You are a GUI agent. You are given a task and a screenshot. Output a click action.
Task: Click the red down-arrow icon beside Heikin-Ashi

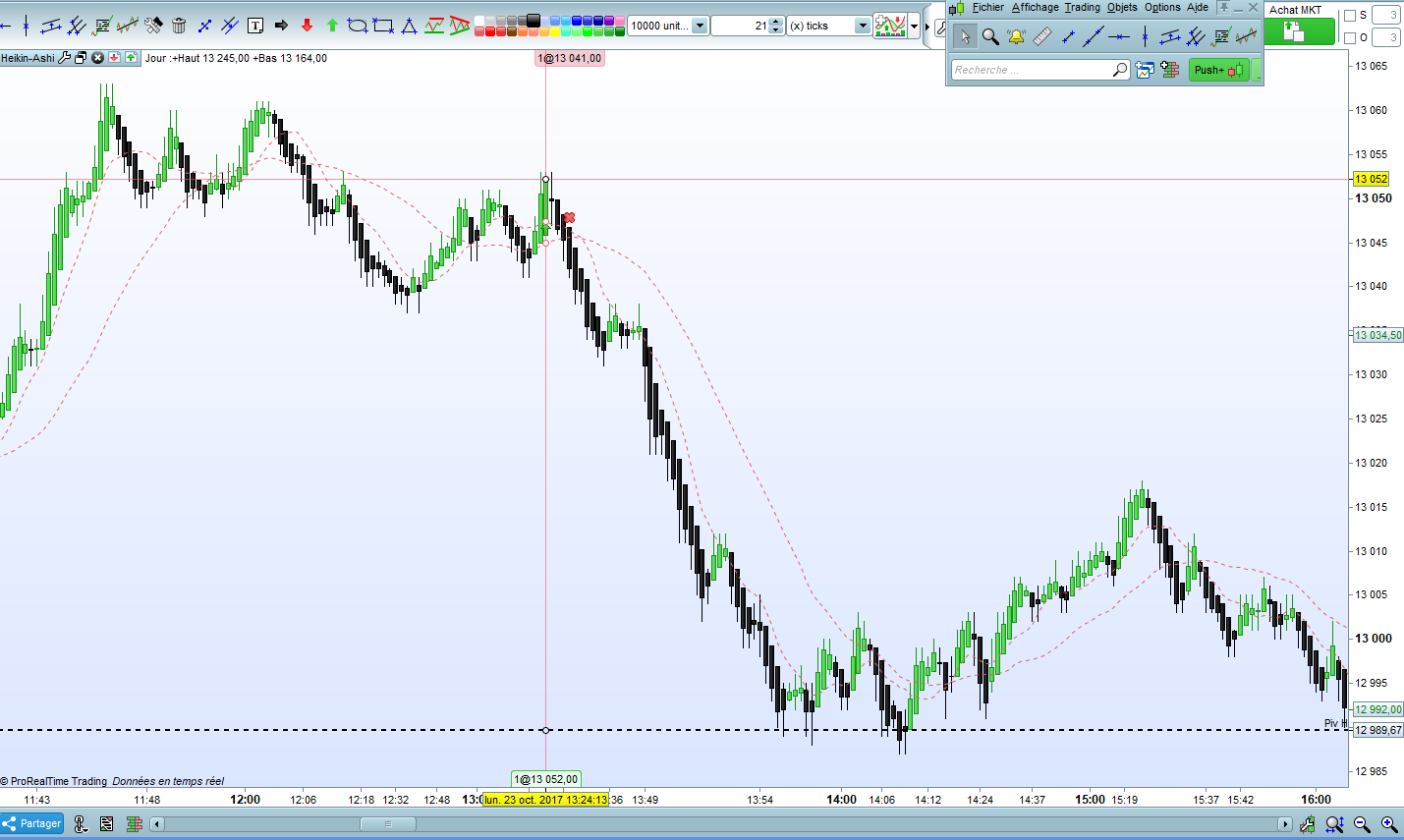(114, 58)
